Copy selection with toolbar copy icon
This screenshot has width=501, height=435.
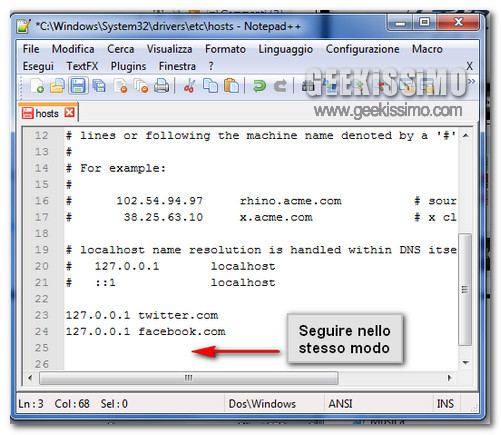click(x=210, y=86)
